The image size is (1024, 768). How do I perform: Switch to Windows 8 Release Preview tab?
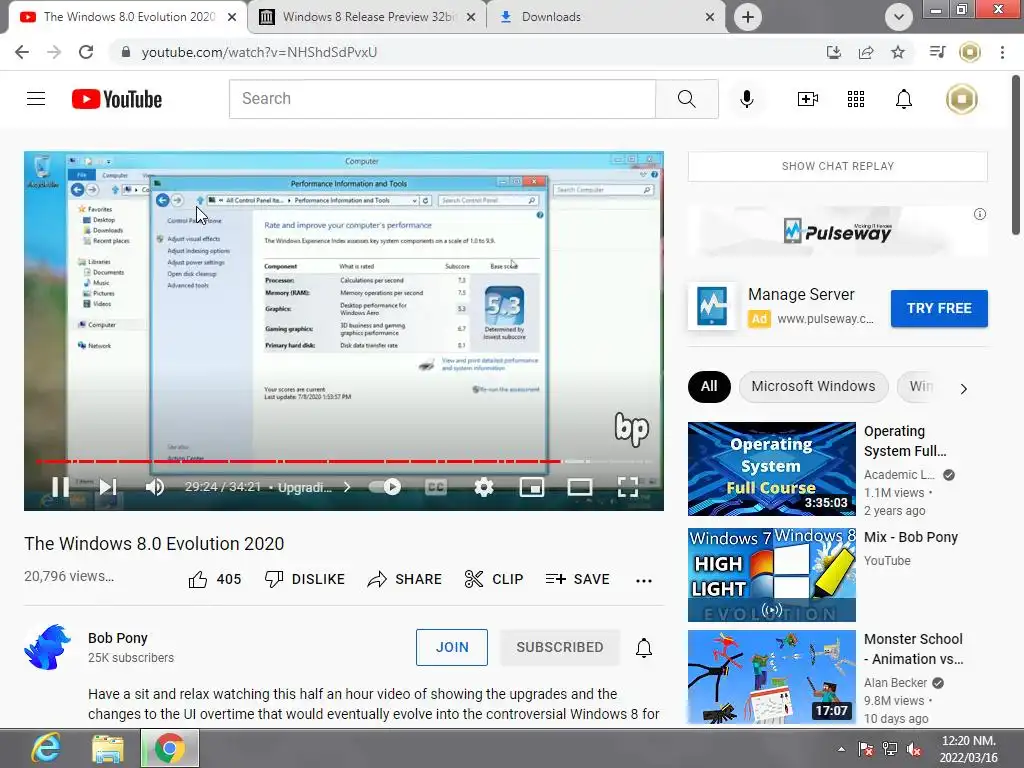367,17
